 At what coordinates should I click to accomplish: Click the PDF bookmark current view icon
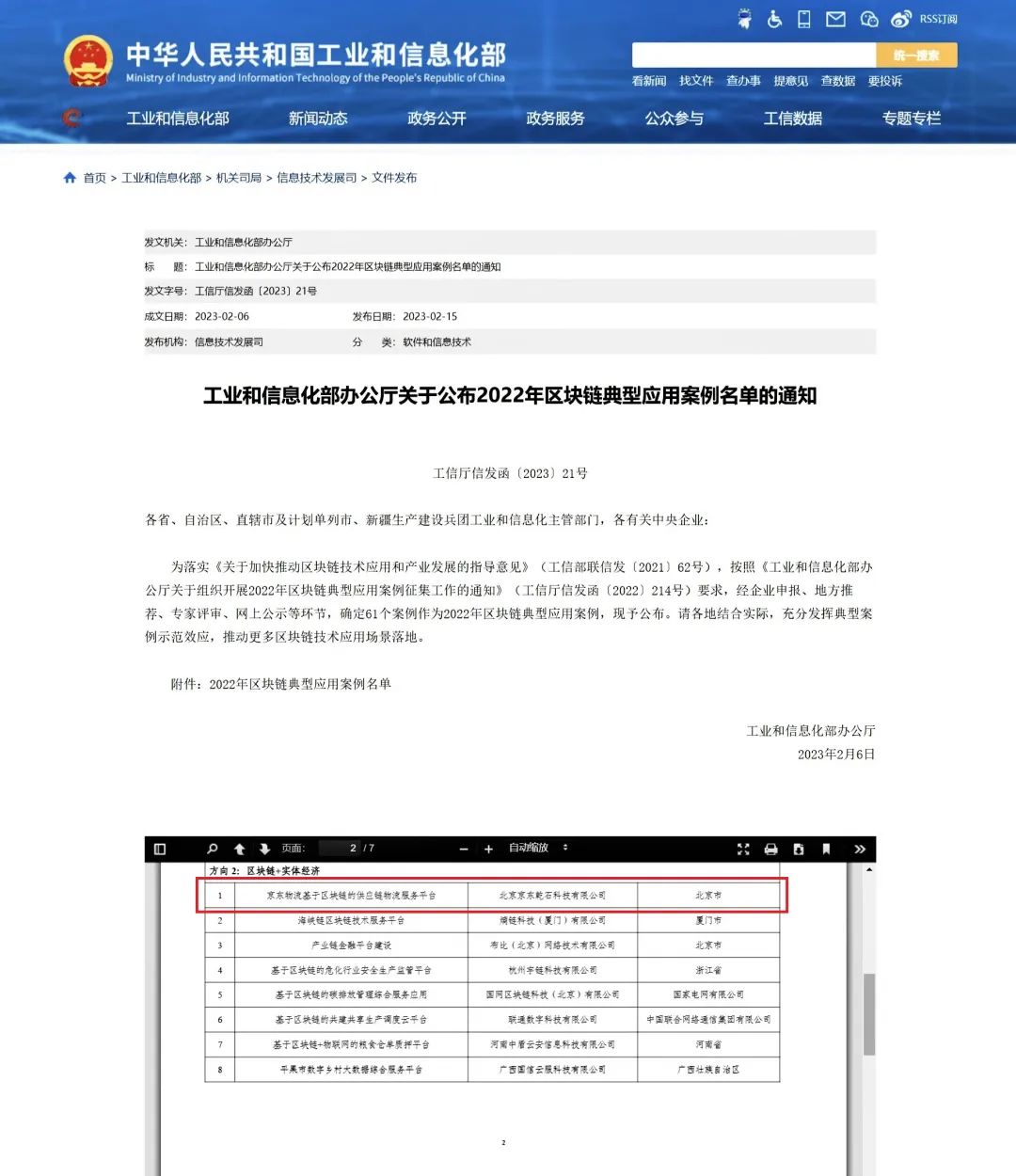(x=826, y=849)
